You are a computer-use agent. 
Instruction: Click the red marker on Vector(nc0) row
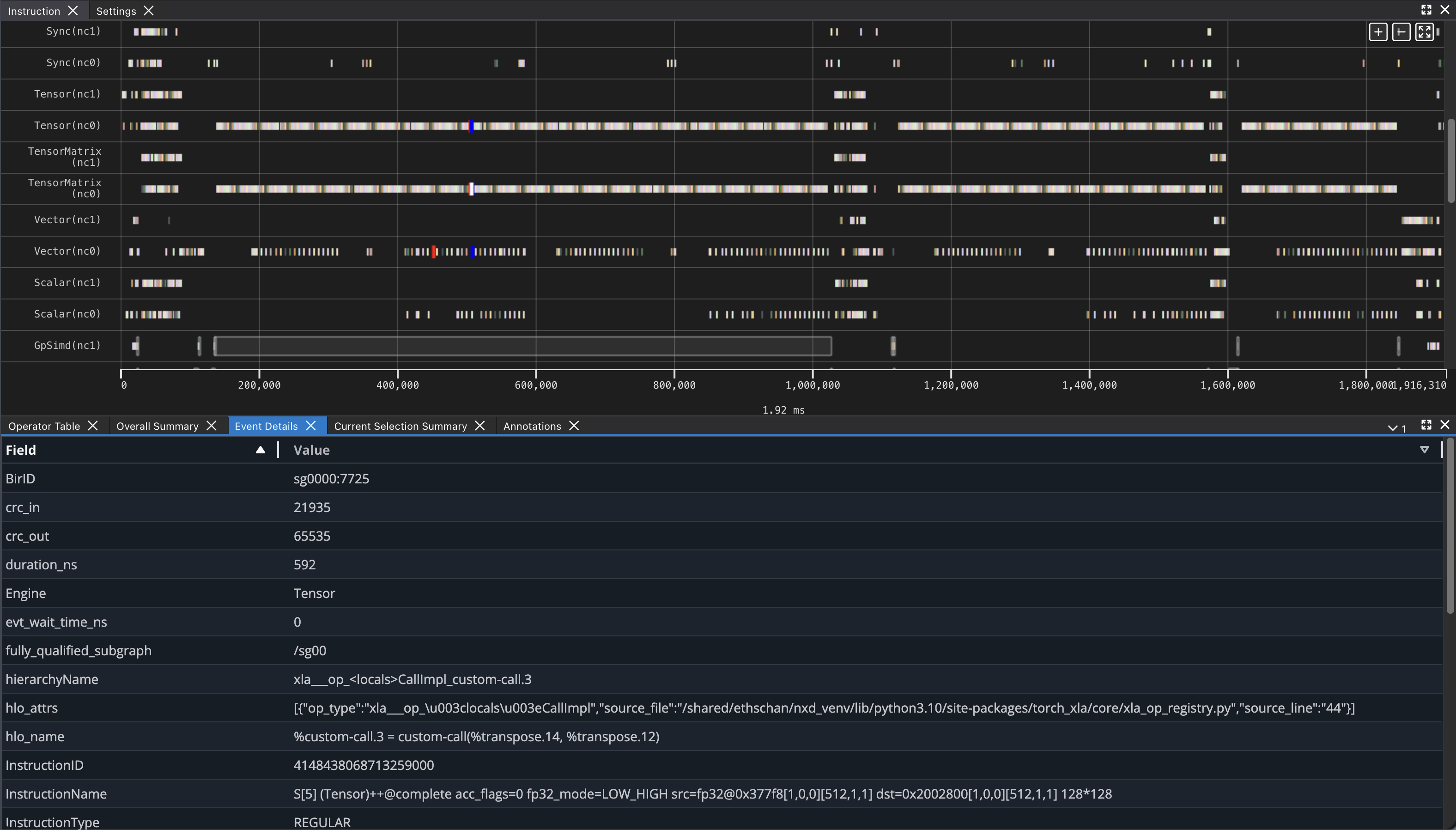(434, 251)
